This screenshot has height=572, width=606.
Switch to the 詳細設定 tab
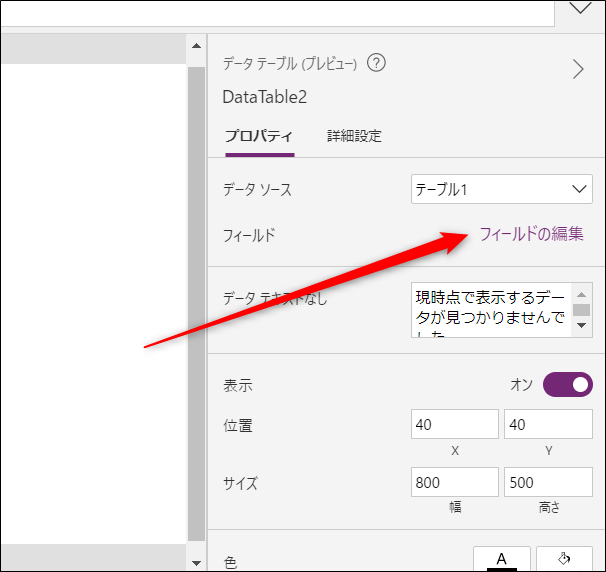tap(354, 136)
